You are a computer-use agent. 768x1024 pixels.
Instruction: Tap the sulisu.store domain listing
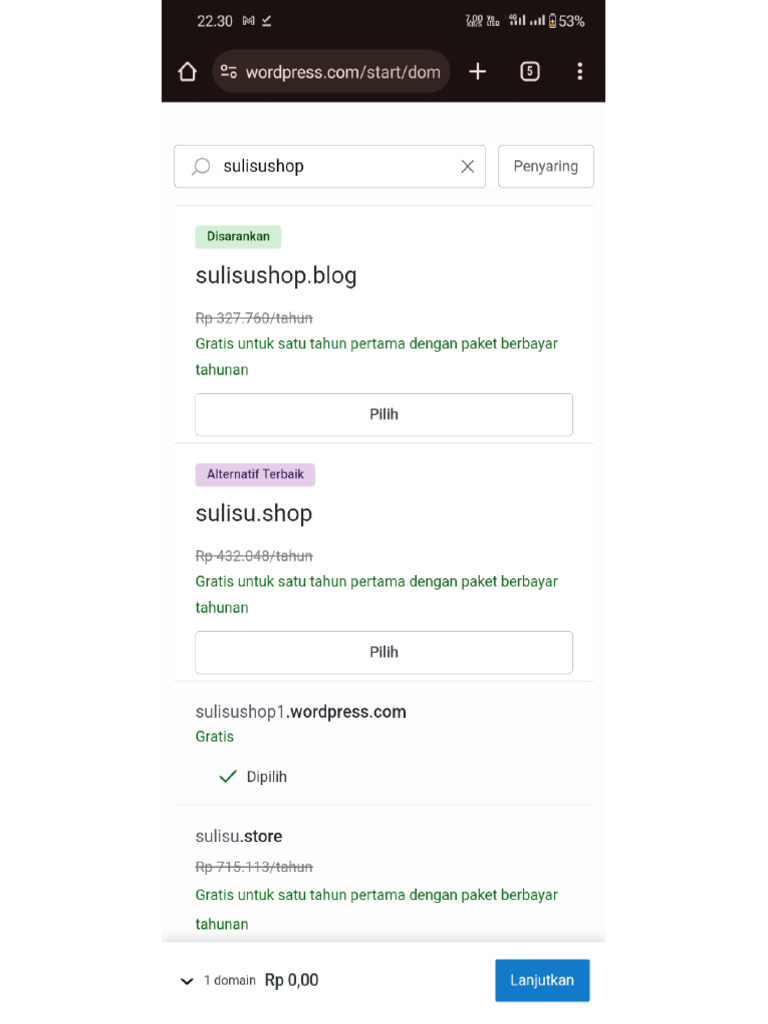click(239, 836)
